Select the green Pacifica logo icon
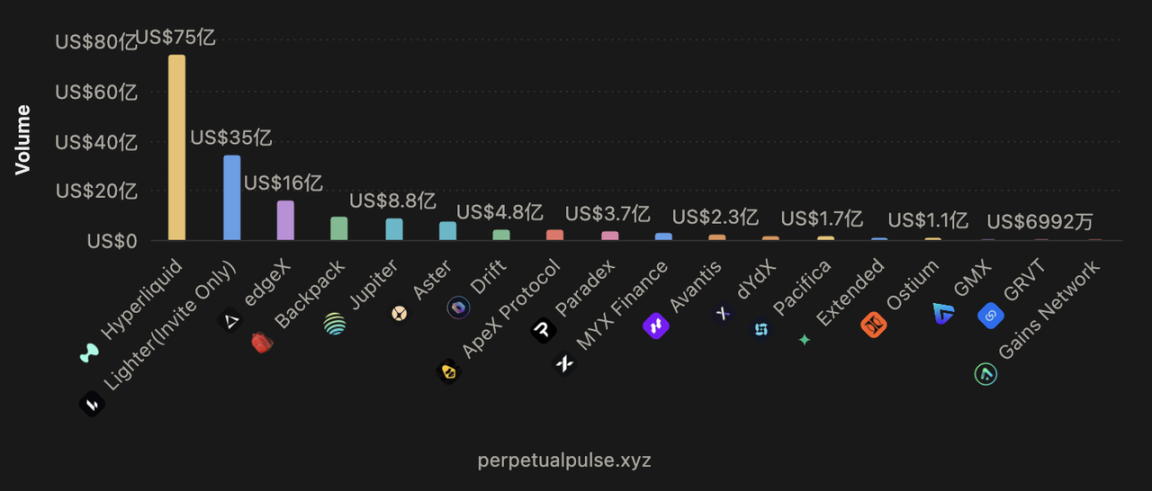The height and width of the screenshot is (491, 1152). click(804, 340)
